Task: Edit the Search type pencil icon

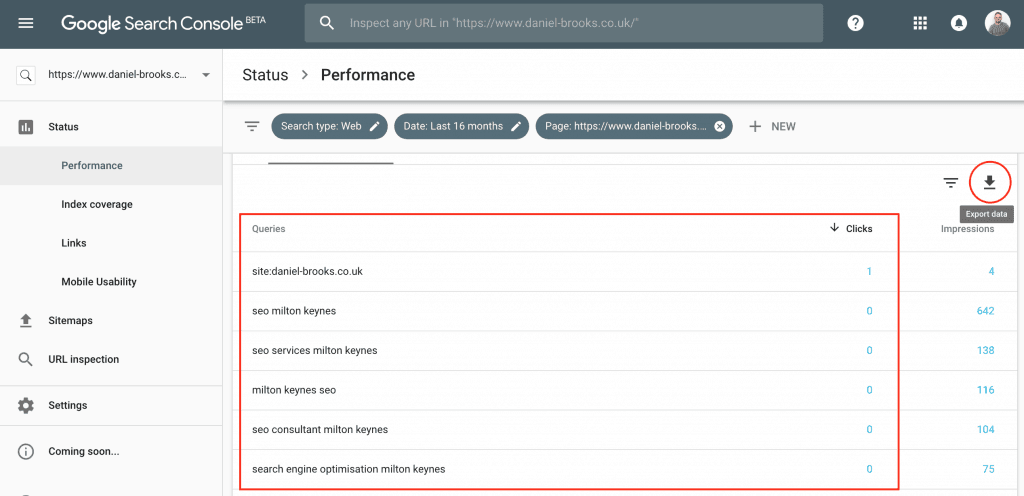Action: pyautogui.click(x=374, y=127)
